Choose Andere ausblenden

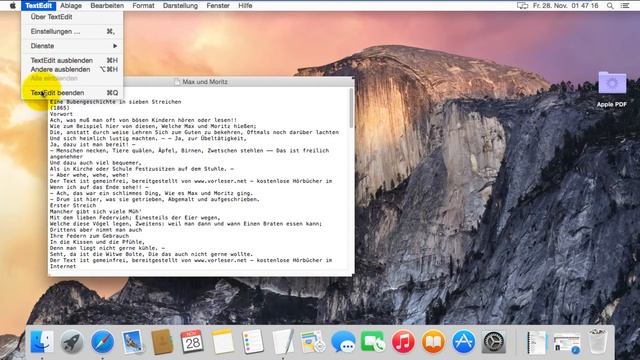pyautogui.click(x=72, y=69)
